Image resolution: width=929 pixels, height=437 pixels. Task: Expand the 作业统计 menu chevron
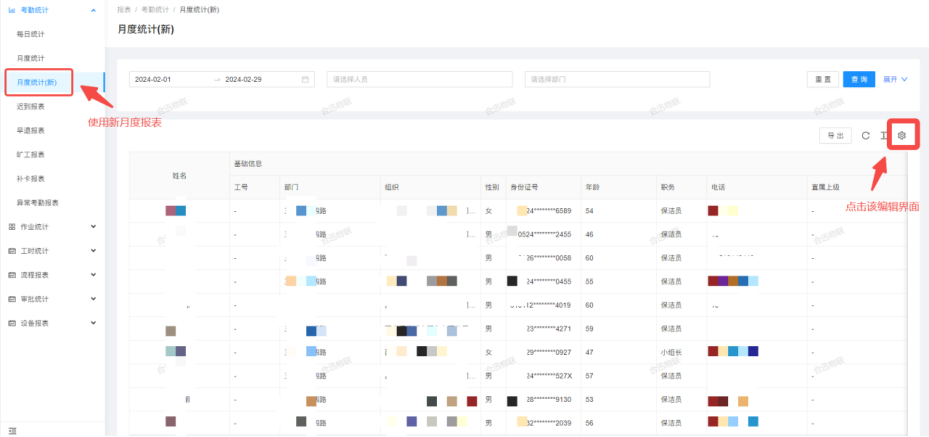click(93, 227)
